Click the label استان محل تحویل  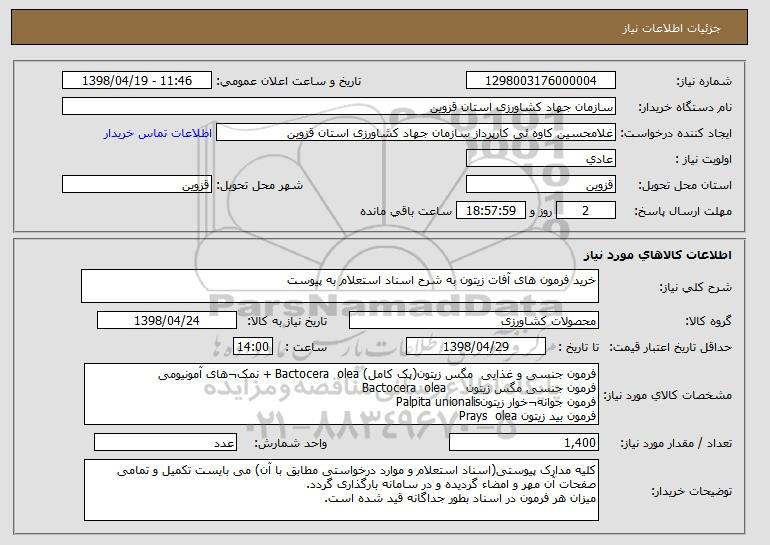(685, 185)
